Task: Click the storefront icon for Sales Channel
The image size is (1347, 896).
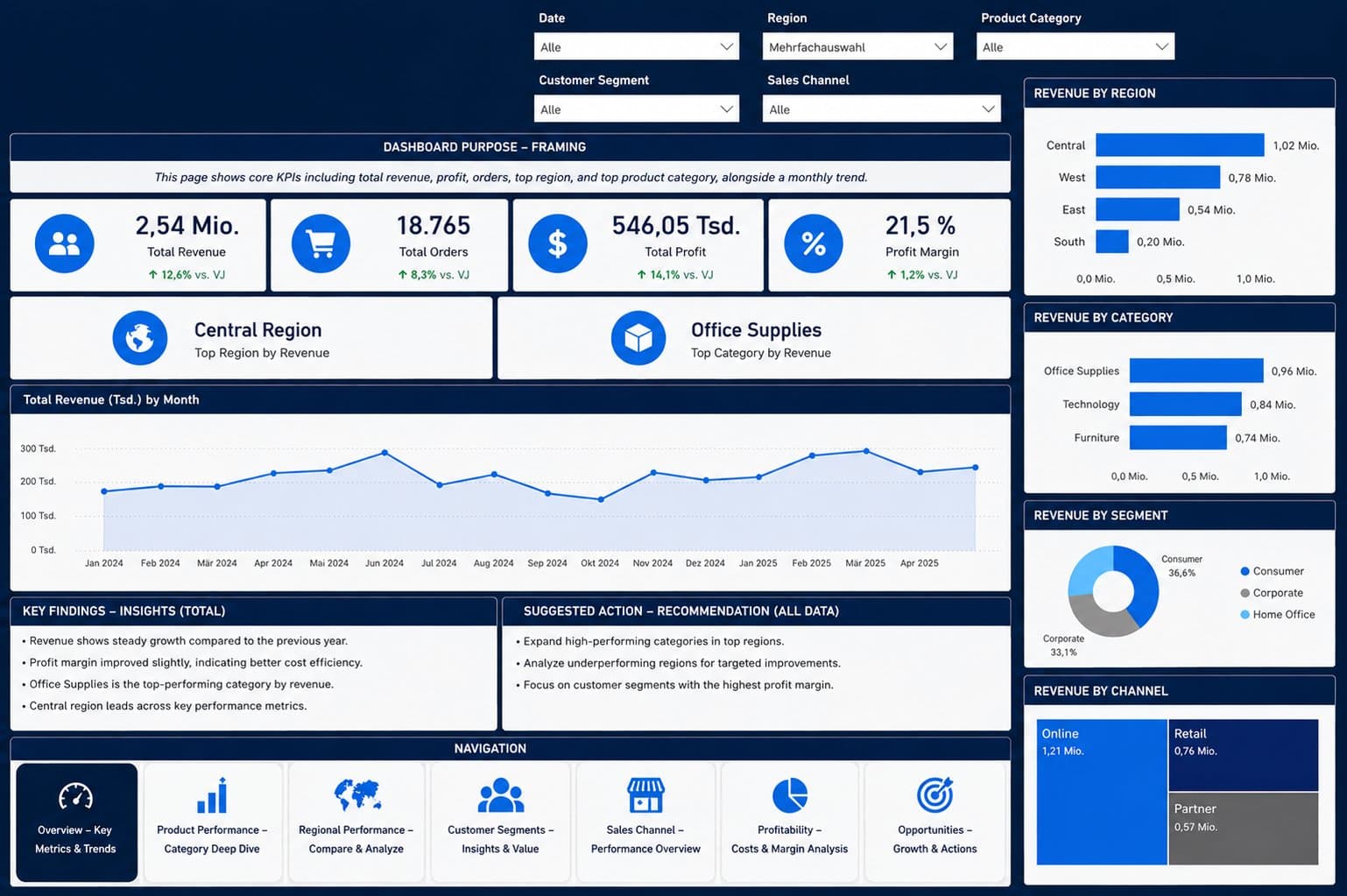Action: 645,795
